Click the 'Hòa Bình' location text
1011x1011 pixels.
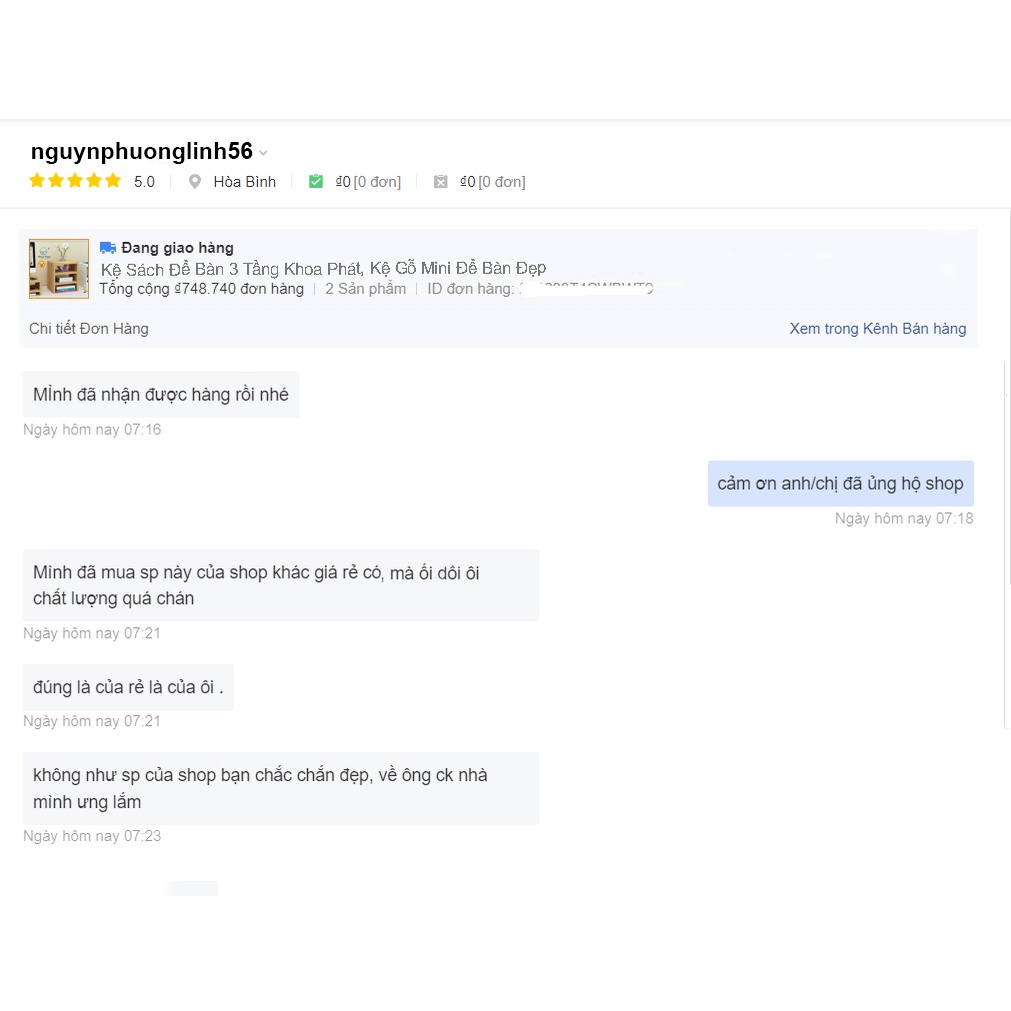[244, 182]
